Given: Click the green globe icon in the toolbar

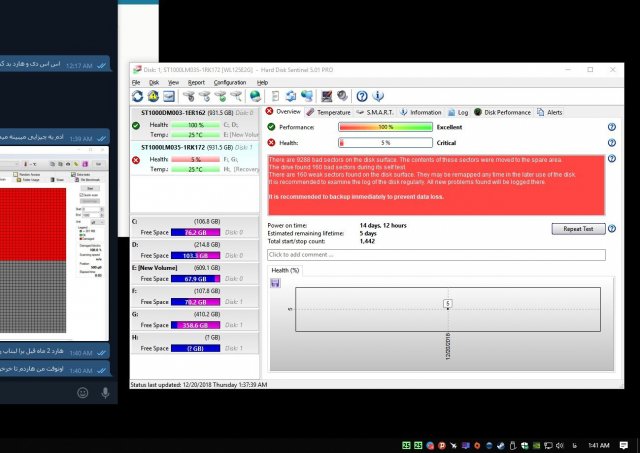Looking at the screenshot, I should click(256, 96).
